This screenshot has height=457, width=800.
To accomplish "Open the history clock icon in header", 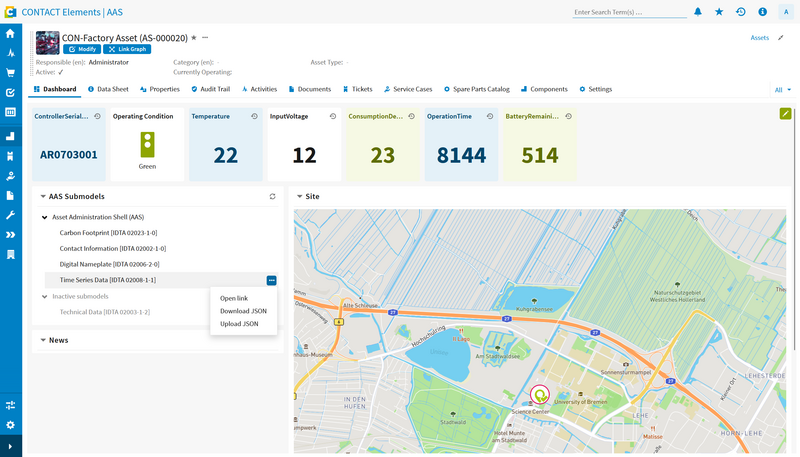I will coord(740,12).
